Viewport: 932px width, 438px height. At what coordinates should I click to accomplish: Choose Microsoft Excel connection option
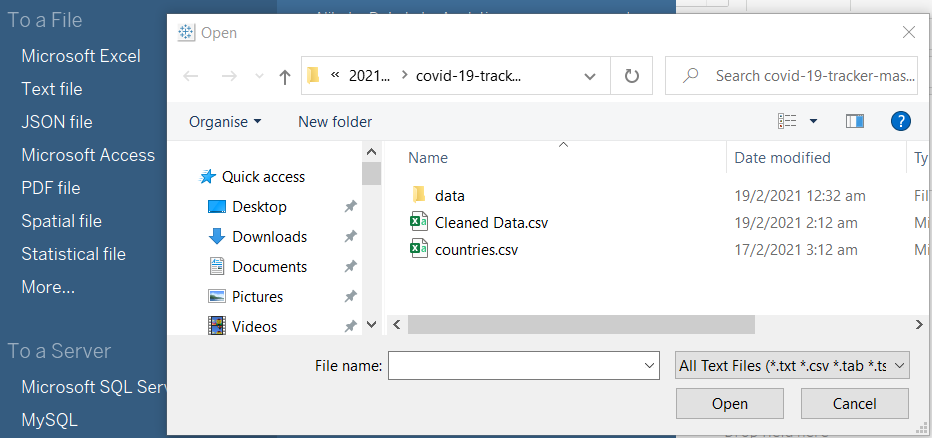pyautogui.click(x=81, y=56)
